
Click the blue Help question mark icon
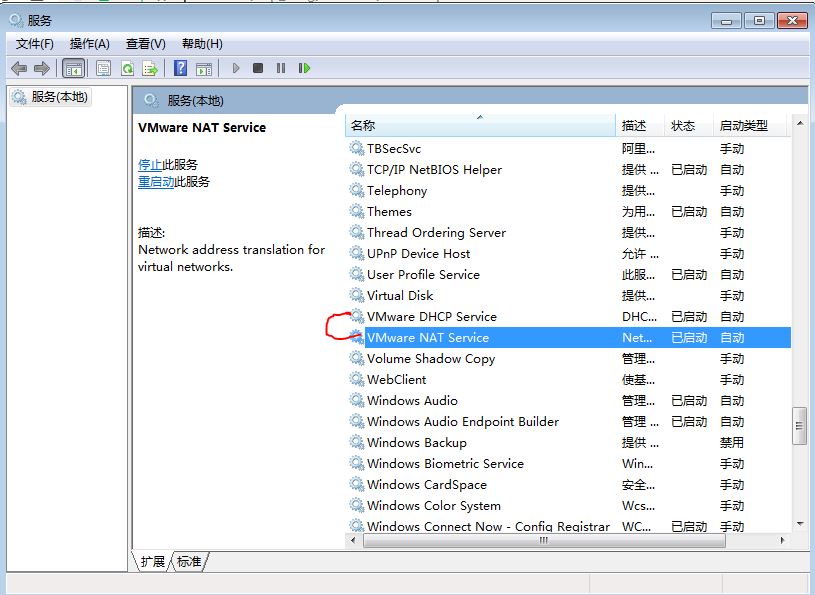180,68
